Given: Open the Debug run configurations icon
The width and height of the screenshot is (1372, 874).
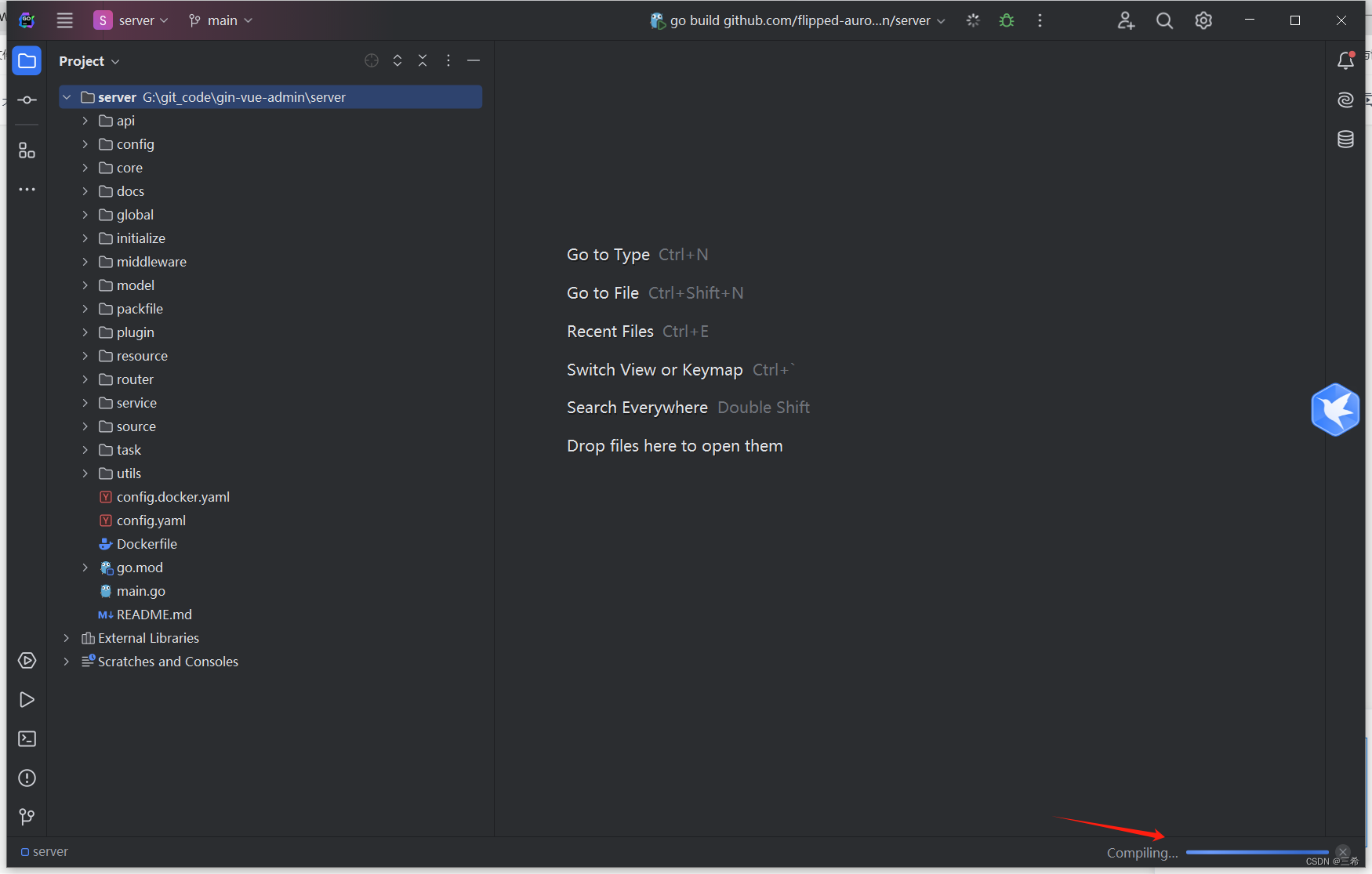Looking at the screenshot, I should [1006, 20].
